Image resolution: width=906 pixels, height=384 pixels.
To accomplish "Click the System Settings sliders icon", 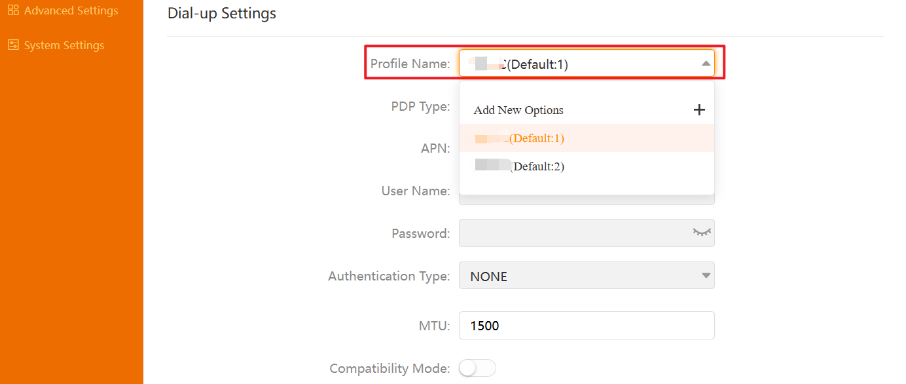I will tap(13, 45).
